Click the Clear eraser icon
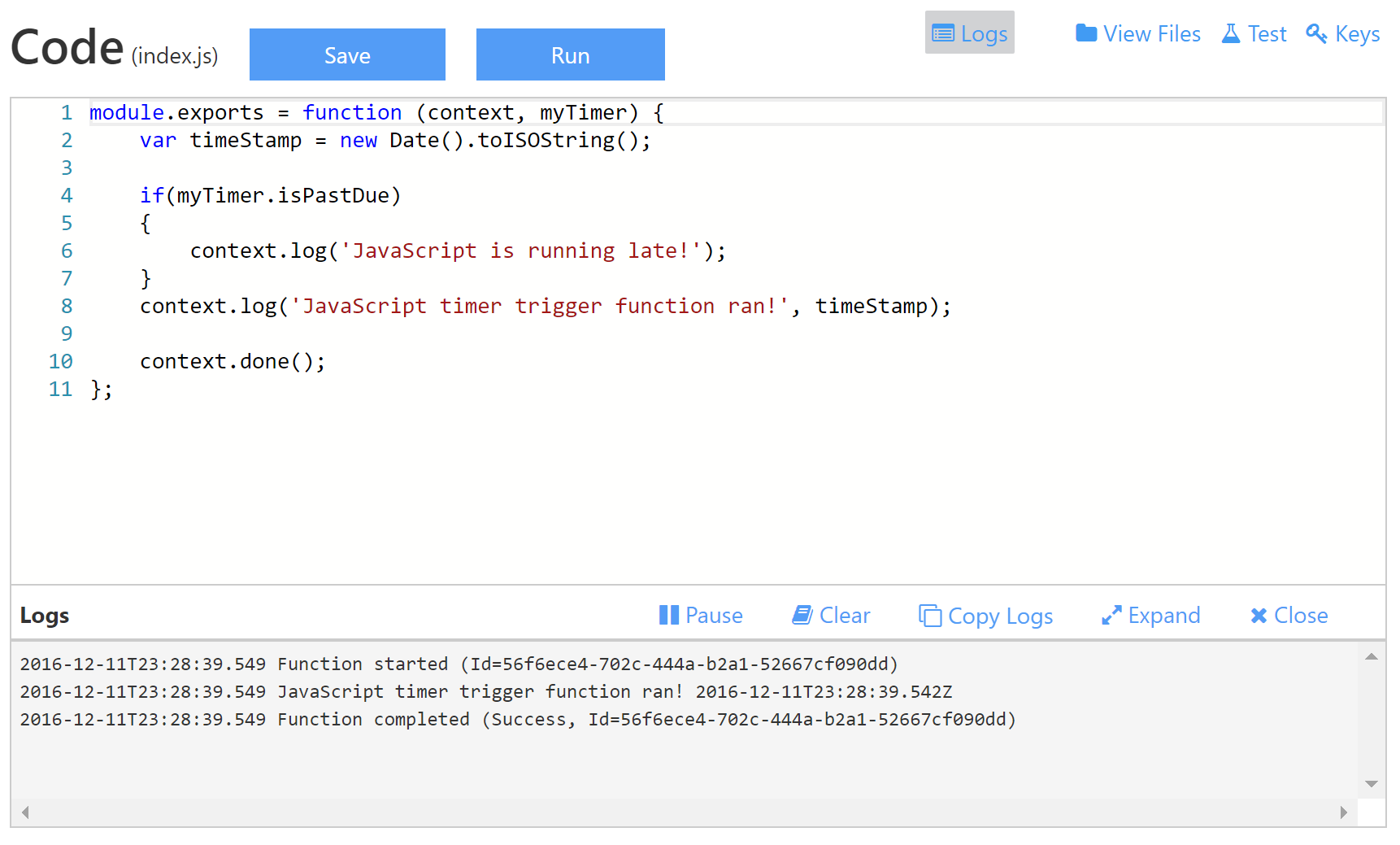 pos(802,615)
